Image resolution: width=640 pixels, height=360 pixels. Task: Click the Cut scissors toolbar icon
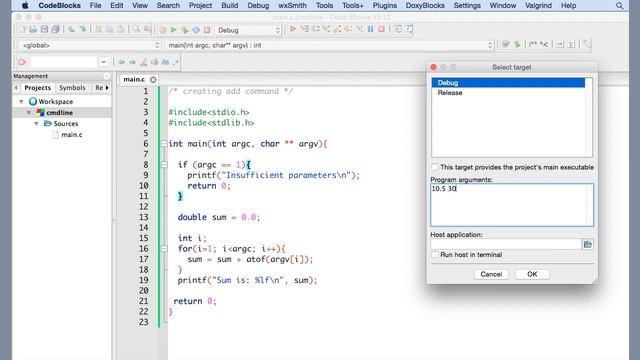coord(98,29)
